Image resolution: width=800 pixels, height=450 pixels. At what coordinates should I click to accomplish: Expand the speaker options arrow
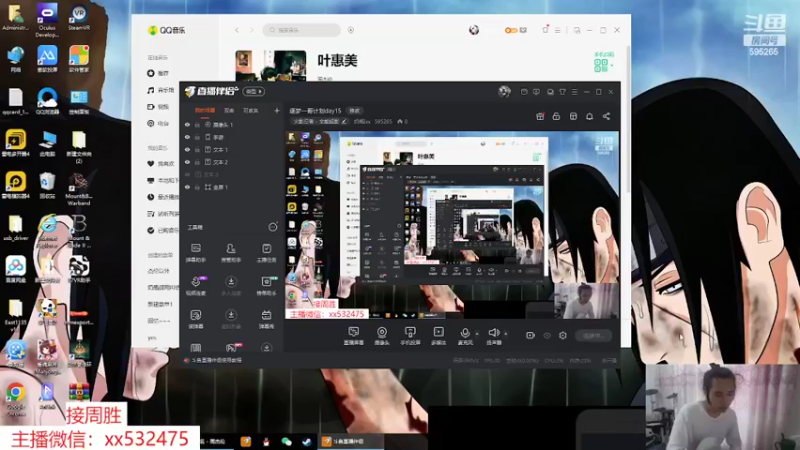click(x=506, y=334)
